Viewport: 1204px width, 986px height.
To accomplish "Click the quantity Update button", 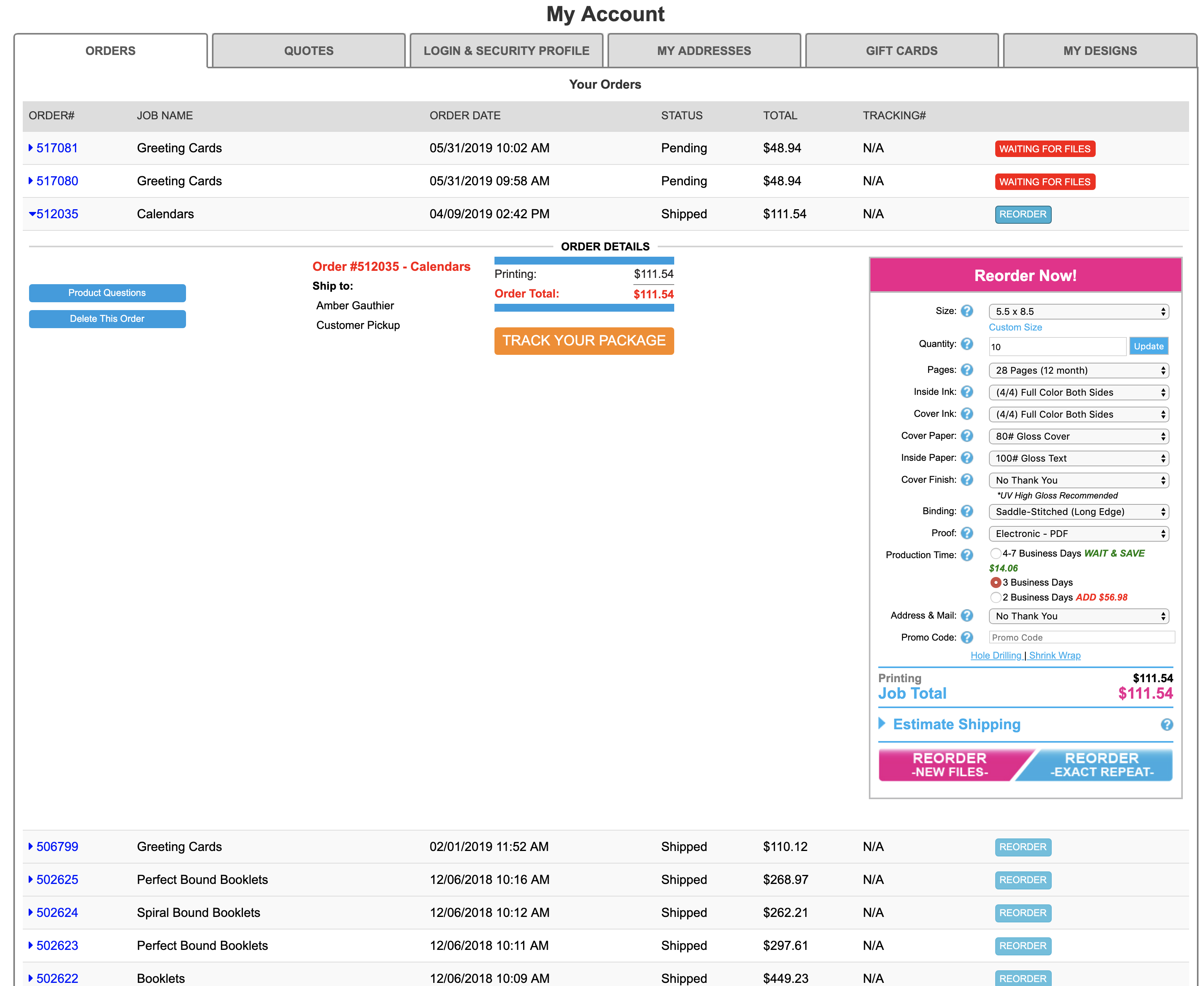I will pyautogui.click(x=1148, y=347).
